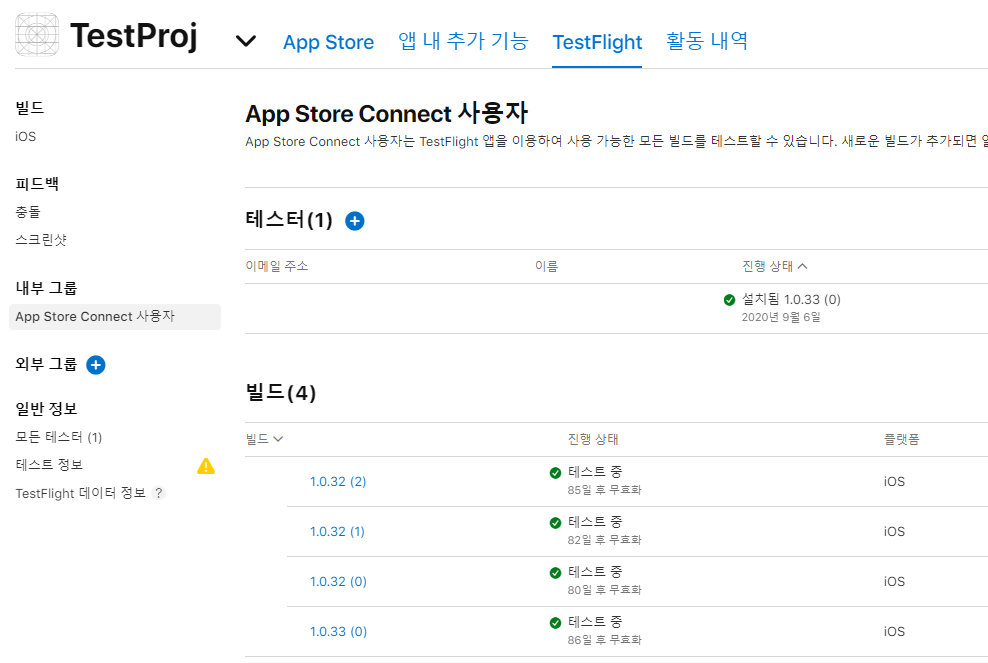
Task: Click the 빌드(4) section heading
Action: point(280,393)
